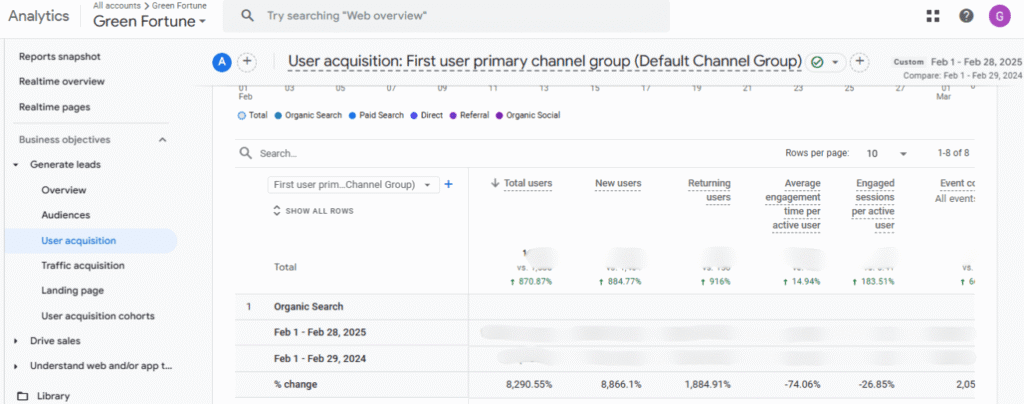The height and width of the screenshot is (404, 1024).
Task: Click Show All Rows
Action: [x=313, y=211]
